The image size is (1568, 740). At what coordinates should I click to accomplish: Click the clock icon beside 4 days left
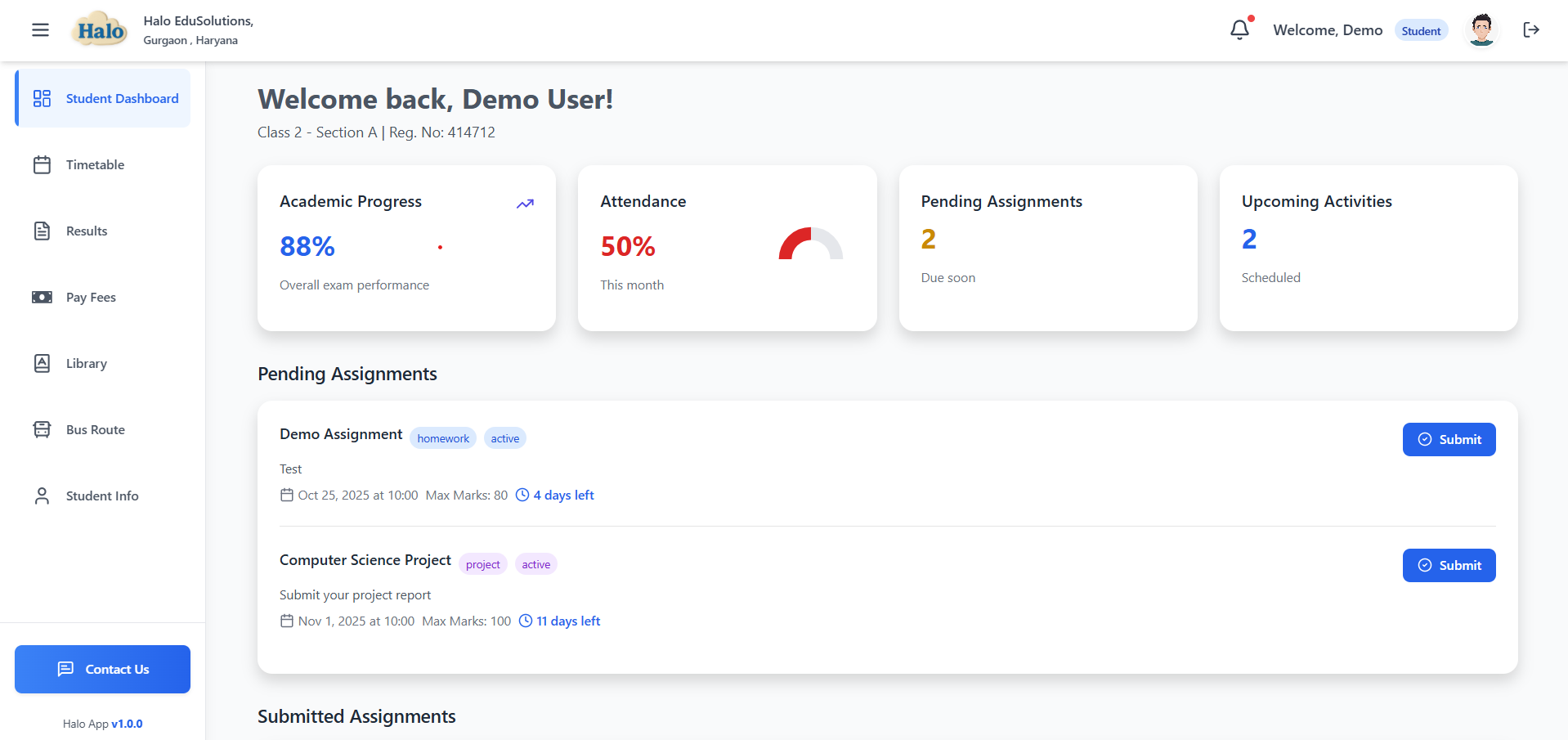pyautogui.click(x=522, y=495)
